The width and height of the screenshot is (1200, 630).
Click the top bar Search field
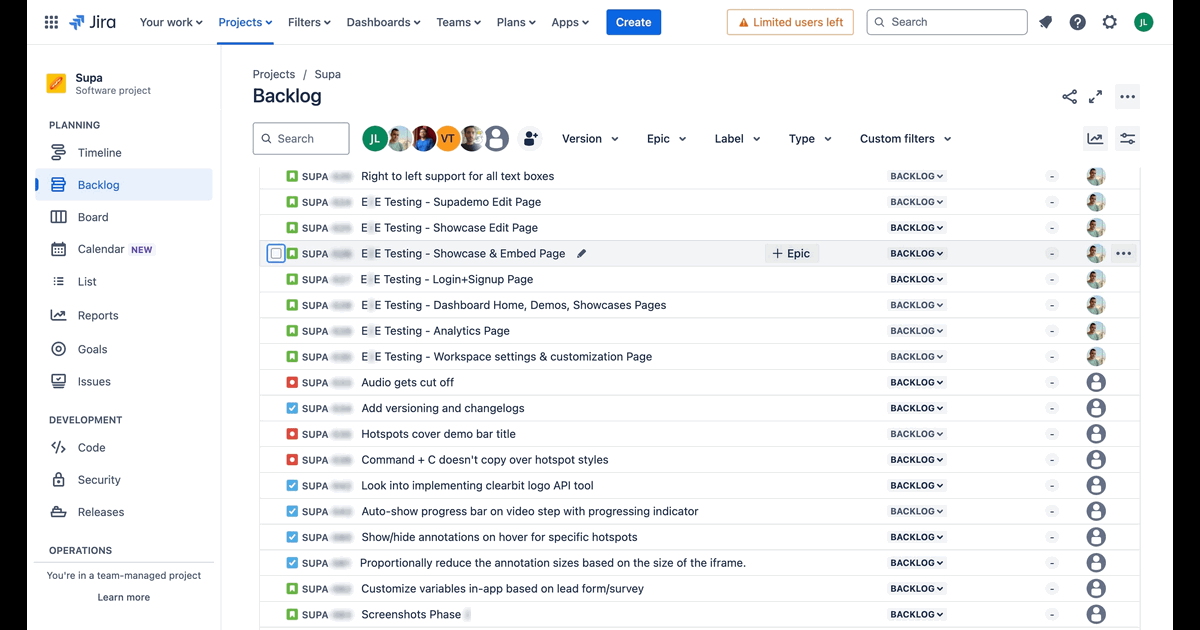pyautogui.click(x=946, y=22)
